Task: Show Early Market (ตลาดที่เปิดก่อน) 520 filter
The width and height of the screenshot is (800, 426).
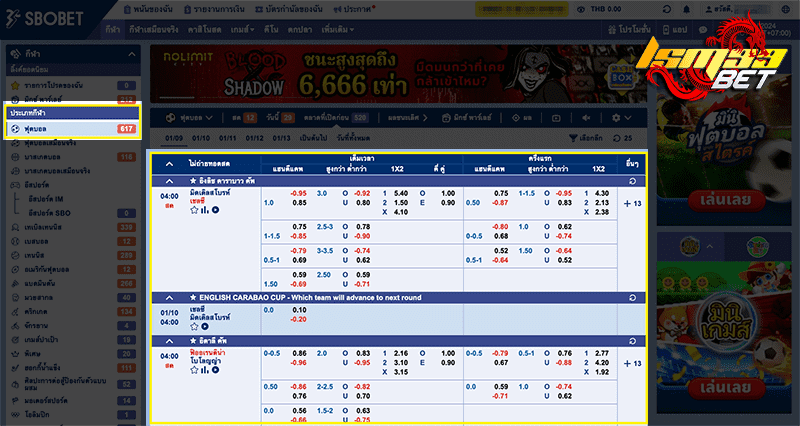Action: pyautogui.click(x=335, y=118)
